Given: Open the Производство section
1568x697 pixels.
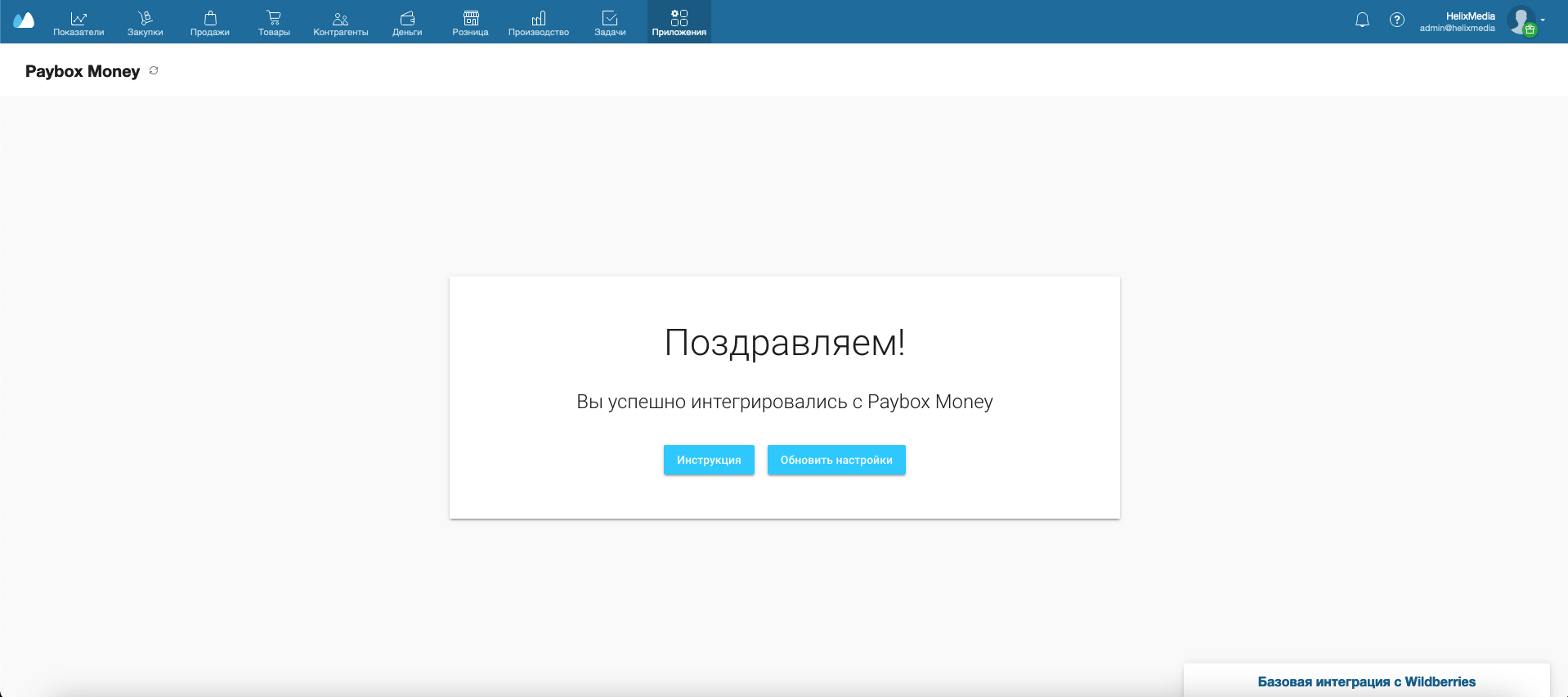Looking at the screenshot, I should click(x=539, y=22).
